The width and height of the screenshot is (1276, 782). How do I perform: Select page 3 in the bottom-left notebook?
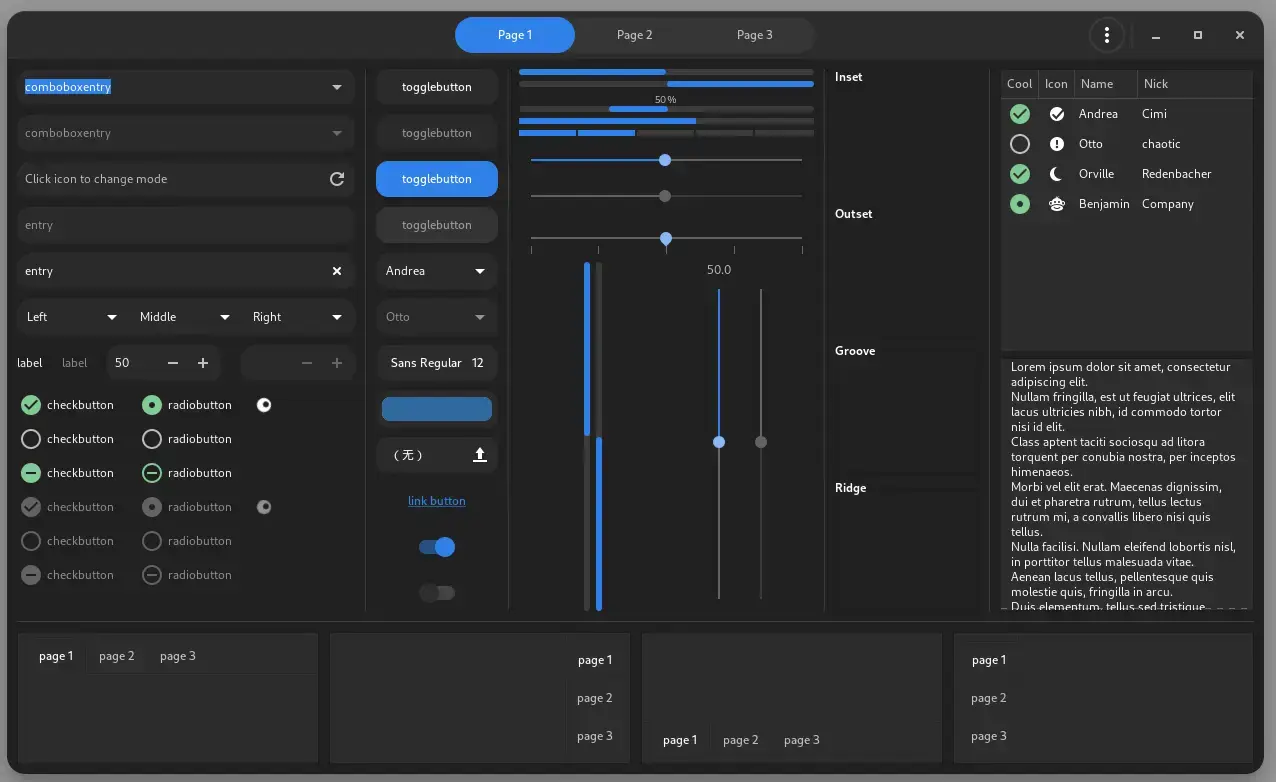[177, 656]
